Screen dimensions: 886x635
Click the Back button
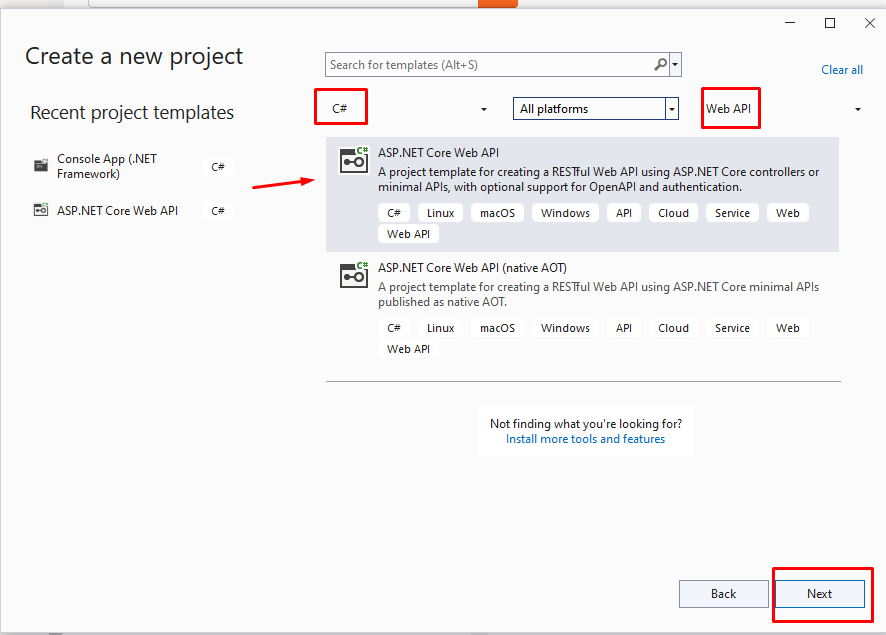[723, 594]
